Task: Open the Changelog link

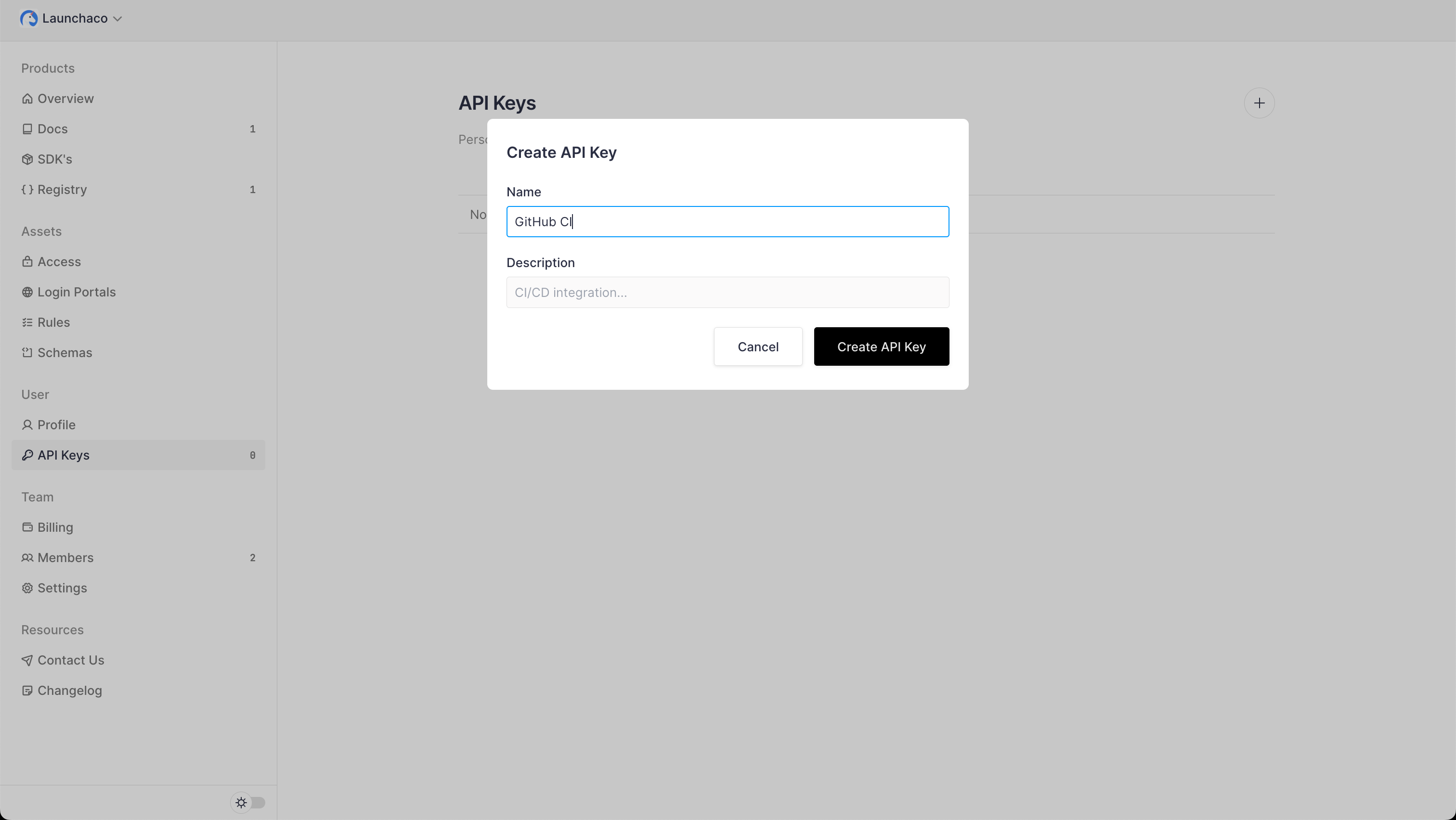Action: point(138,691)
